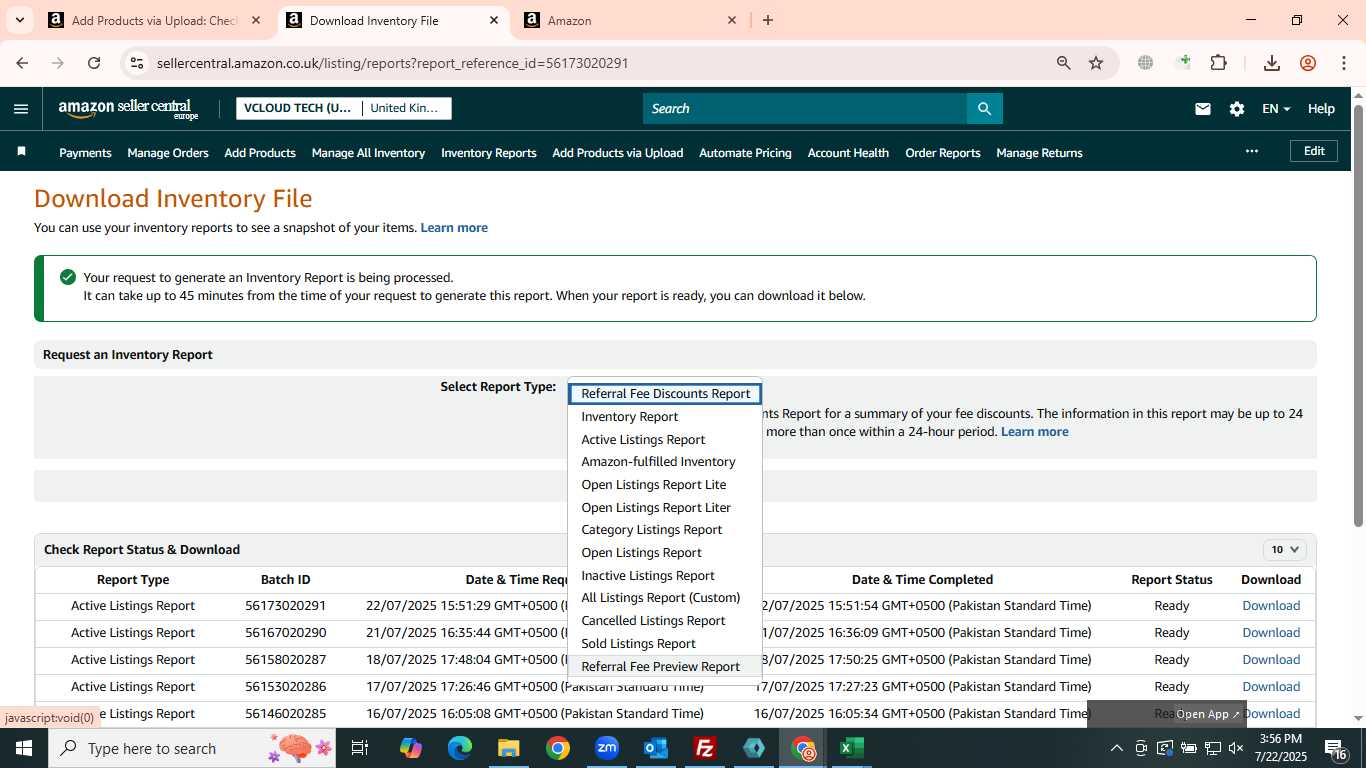The height and width of the screenshot is (768, 1366).
Task: Open the tab search chevron button
Action: click(19, 20)
